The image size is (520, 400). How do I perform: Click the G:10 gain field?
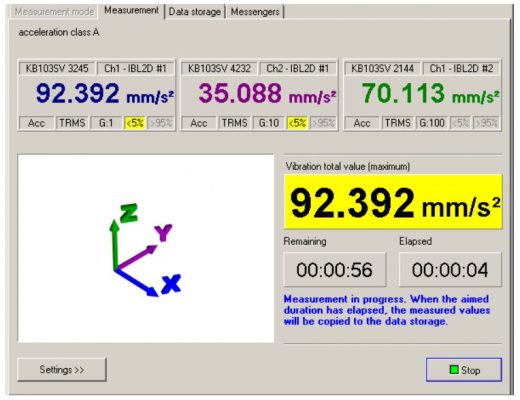click(269, 123)
